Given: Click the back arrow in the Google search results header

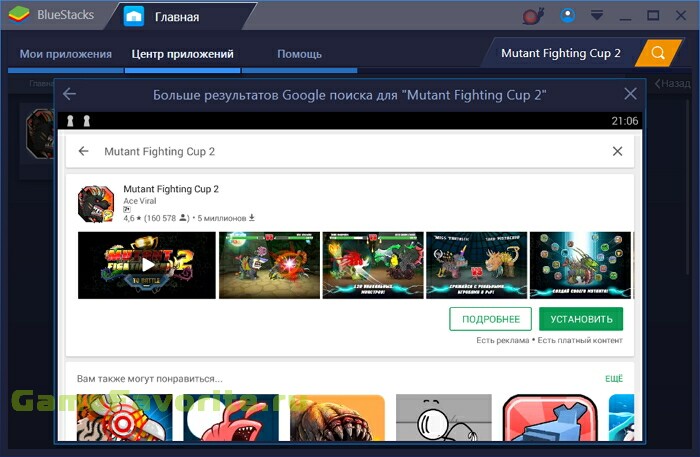Looking at the screenshot, I should [x=69, y=94].
